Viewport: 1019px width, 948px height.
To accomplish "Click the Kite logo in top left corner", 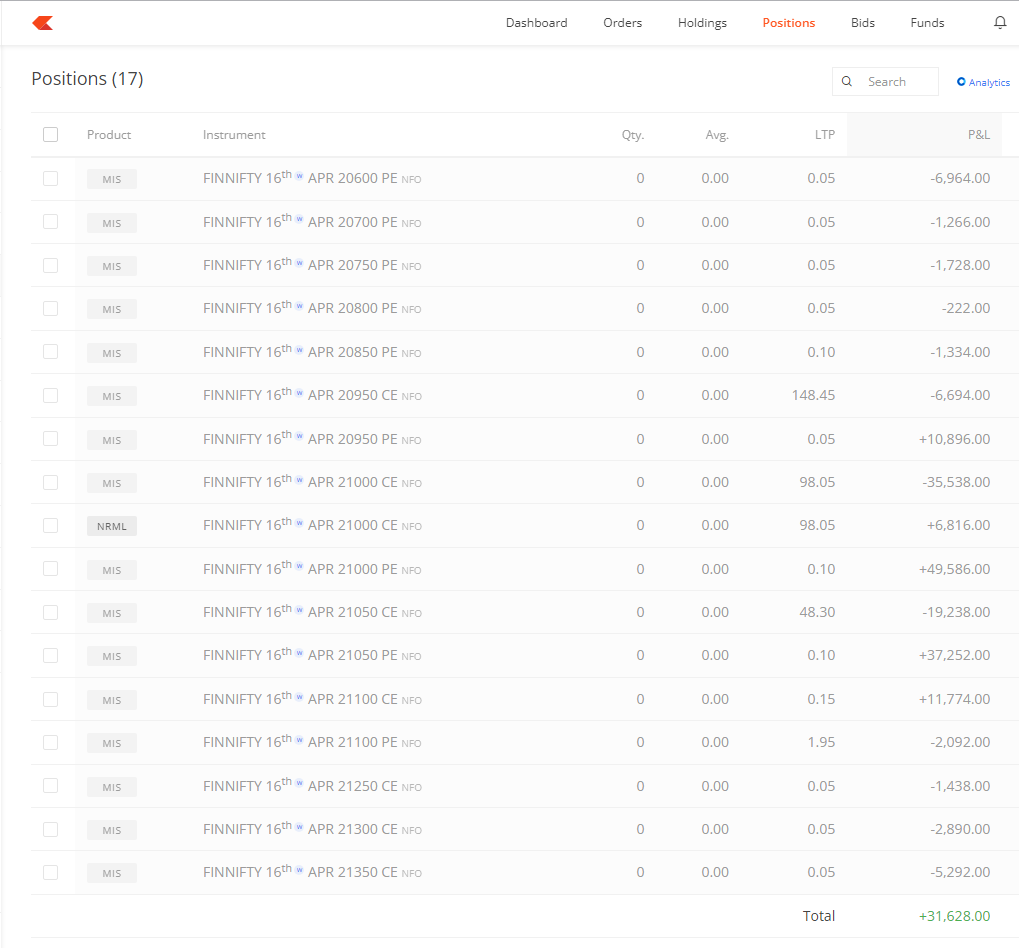I will click(42, 22).
